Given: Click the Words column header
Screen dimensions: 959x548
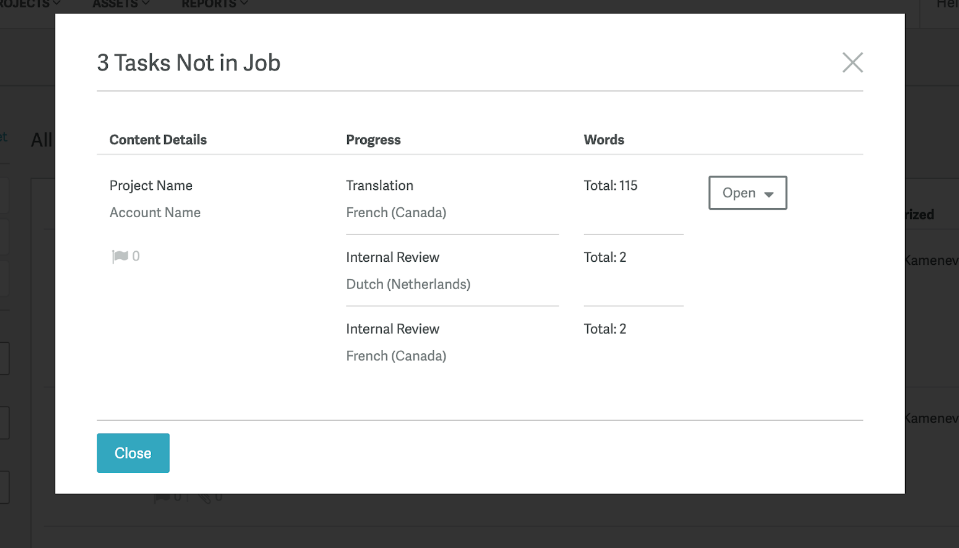Looking at the screenshot, I should click(604, 139).
